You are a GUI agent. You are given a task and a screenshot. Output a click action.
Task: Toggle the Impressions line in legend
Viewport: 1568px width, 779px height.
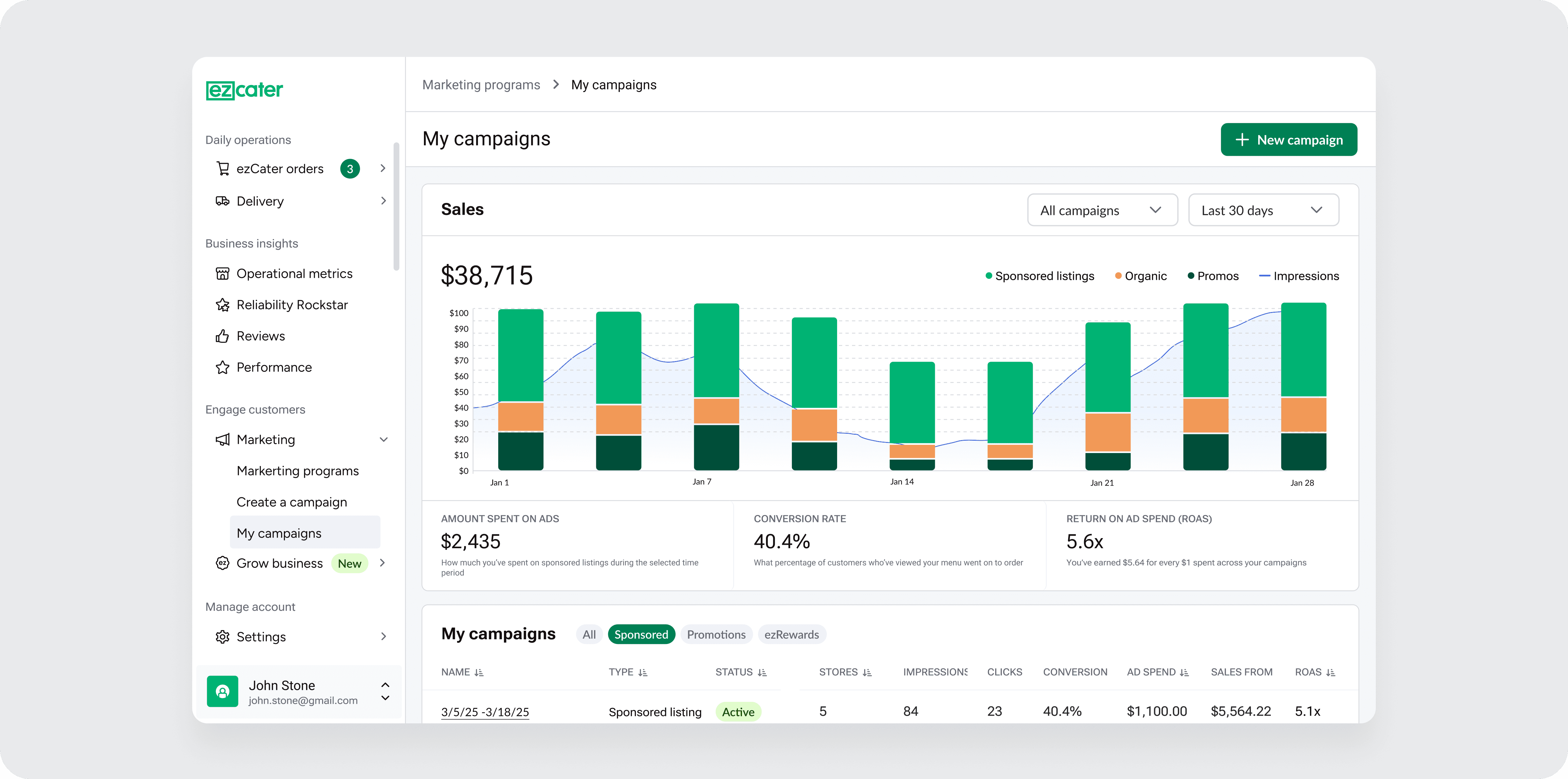coord(1298,276)
